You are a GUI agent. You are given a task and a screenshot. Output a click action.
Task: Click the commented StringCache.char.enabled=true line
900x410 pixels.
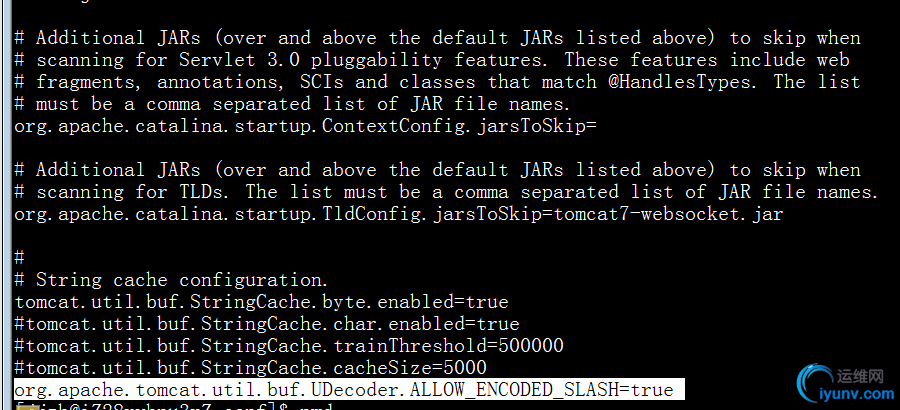266,324
